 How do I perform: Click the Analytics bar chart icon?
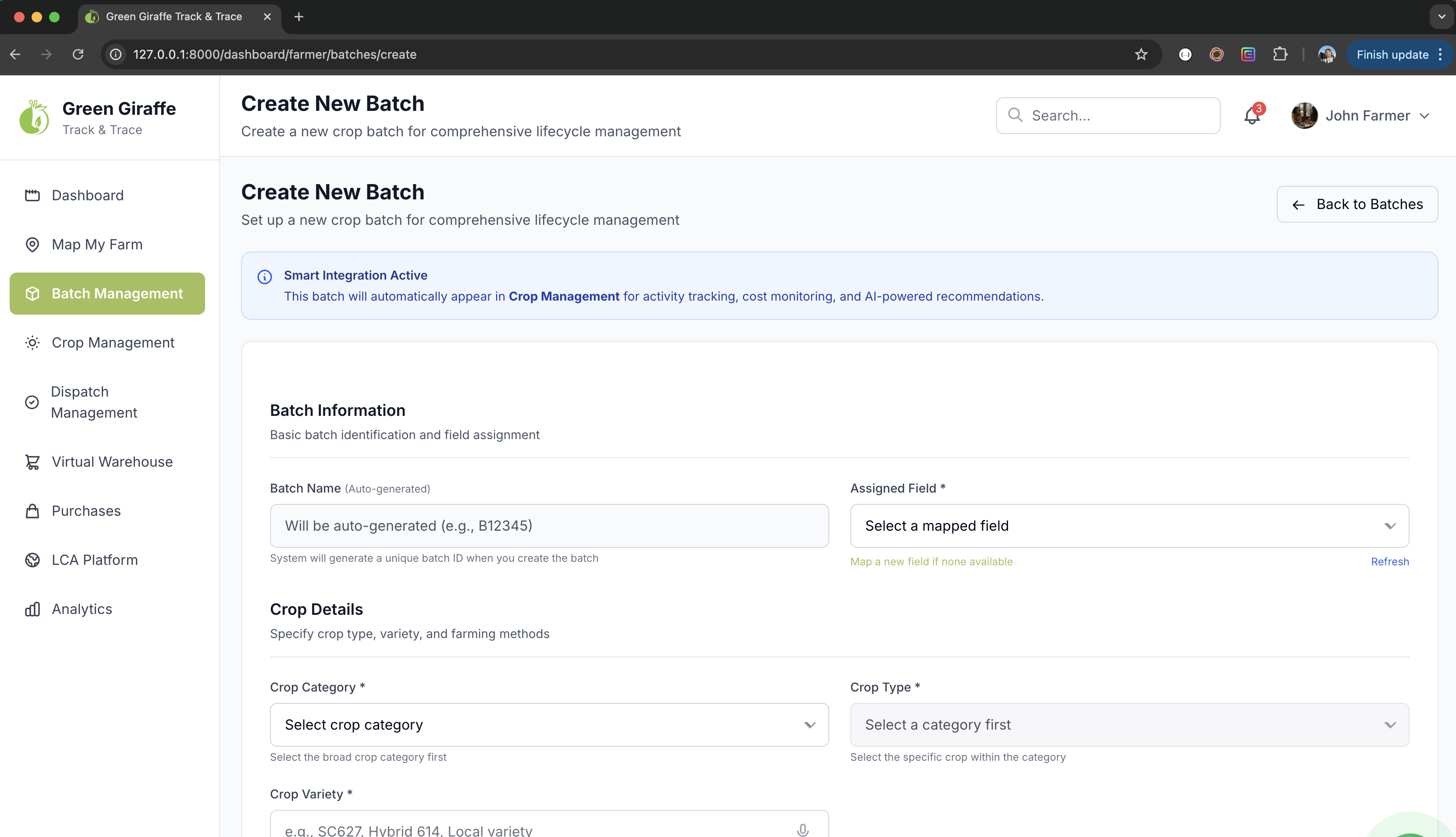pos(32,609)
